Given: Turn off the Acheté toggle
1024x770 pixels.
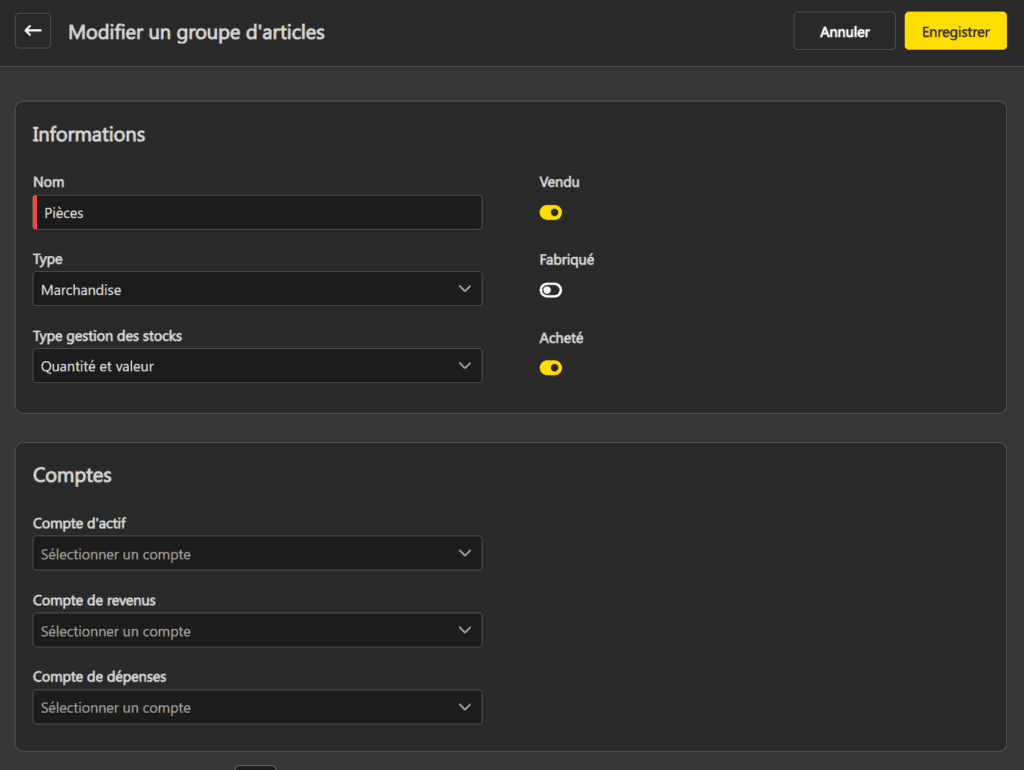Looking at the screenshot, I should (551, 368).
